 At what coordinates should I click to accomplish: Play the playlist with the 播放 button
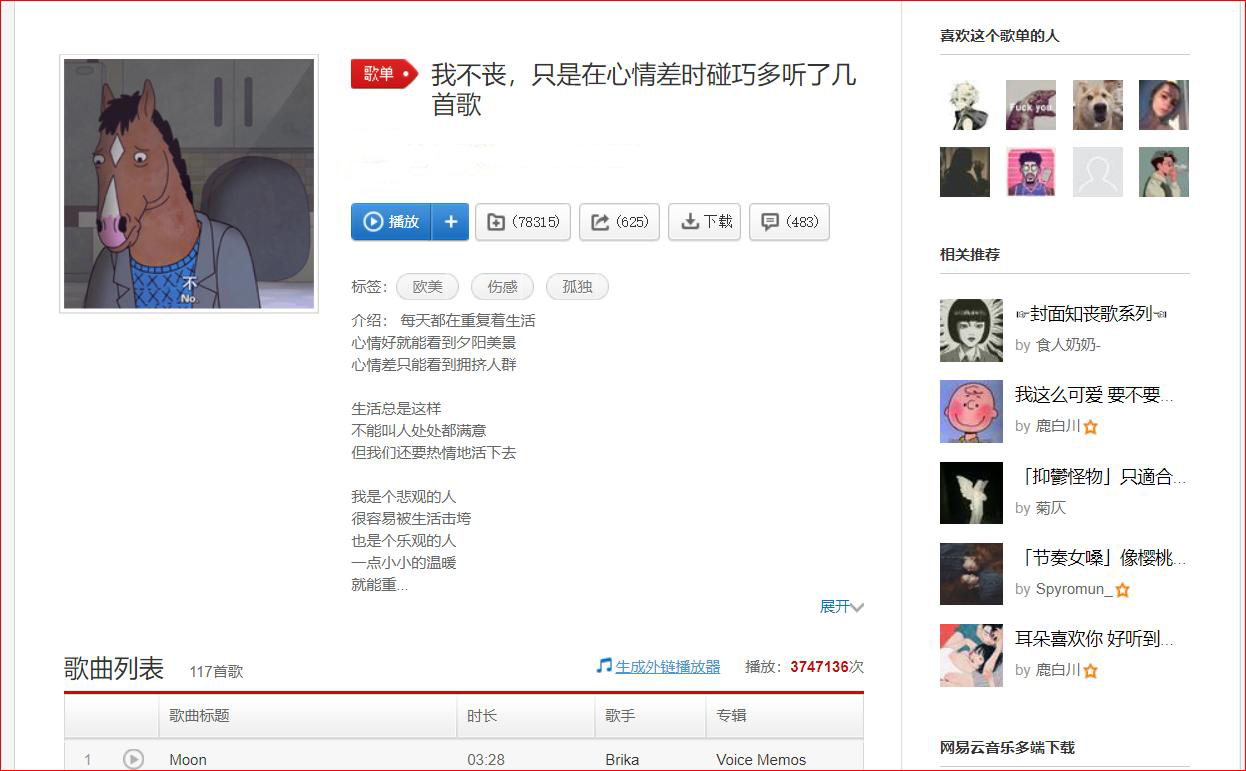point(391,222)
